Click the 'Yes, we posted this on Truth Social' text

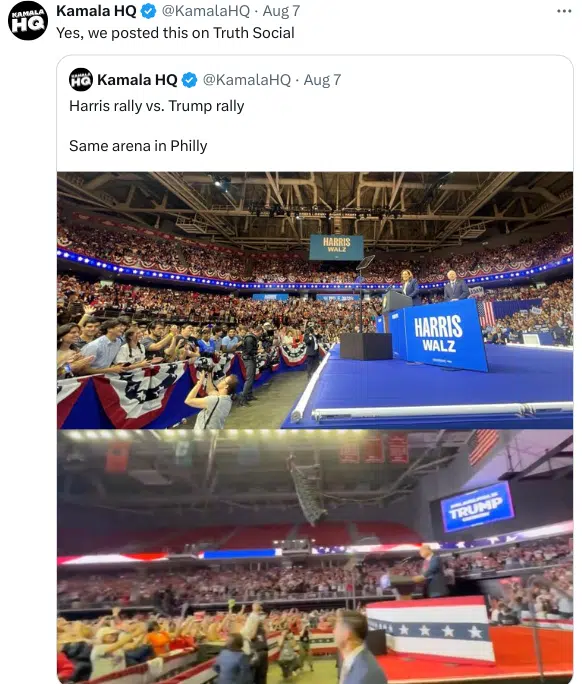tap(175, 33)
